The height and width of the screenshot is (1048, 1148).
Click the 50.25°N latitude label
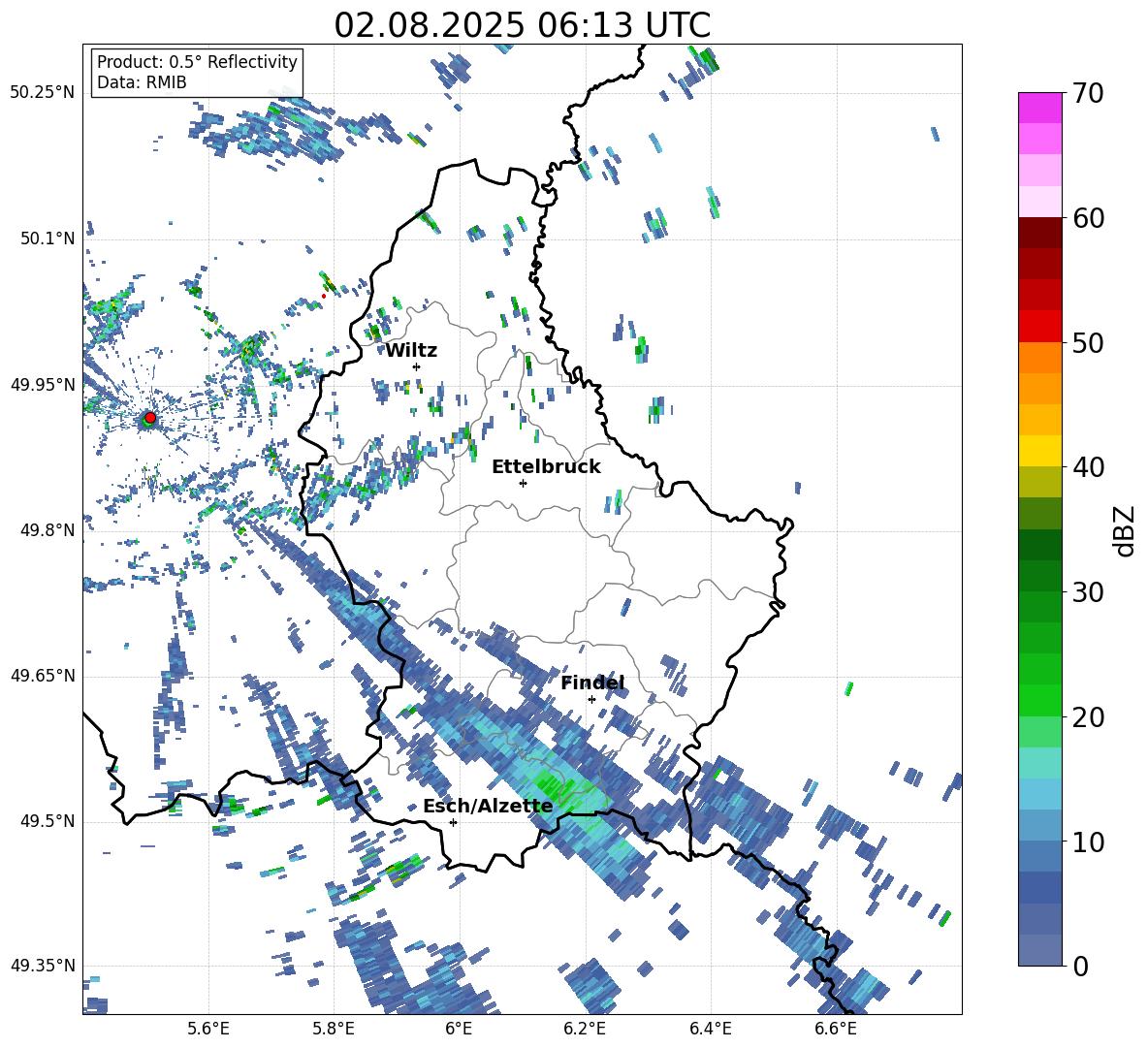click(x=43, y=93)
